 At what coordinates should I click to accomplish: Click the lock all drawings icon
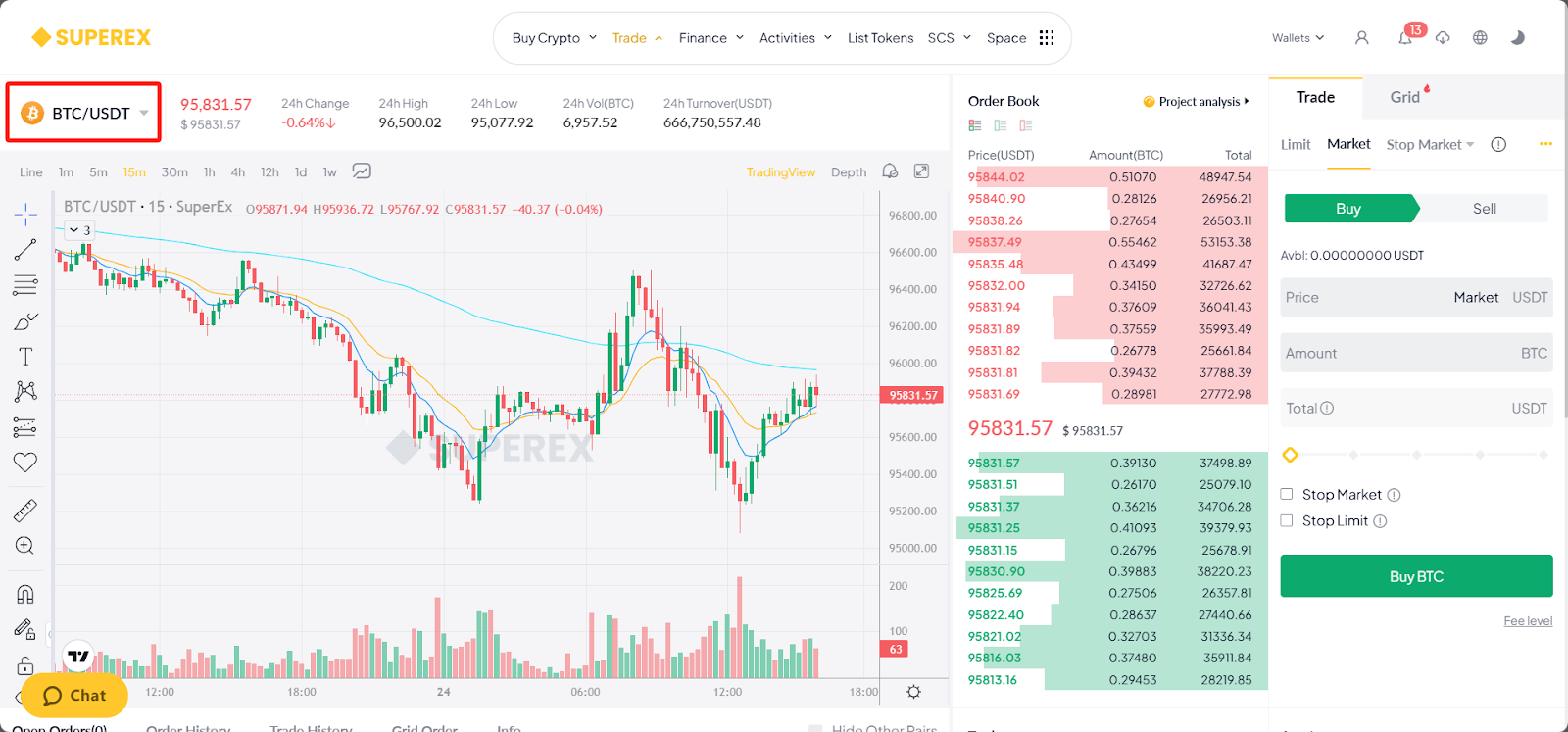[25, 665]
